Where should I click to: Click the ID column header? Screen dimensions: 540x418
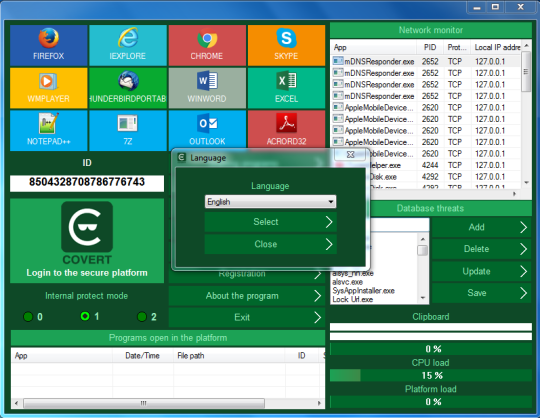coord(303,356)
